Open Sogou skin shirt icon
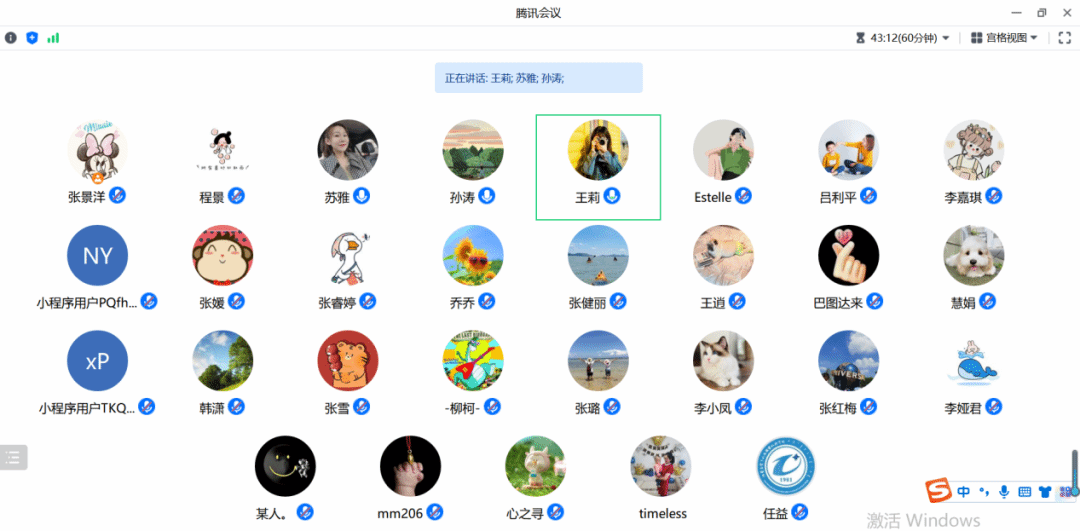 1045,492
